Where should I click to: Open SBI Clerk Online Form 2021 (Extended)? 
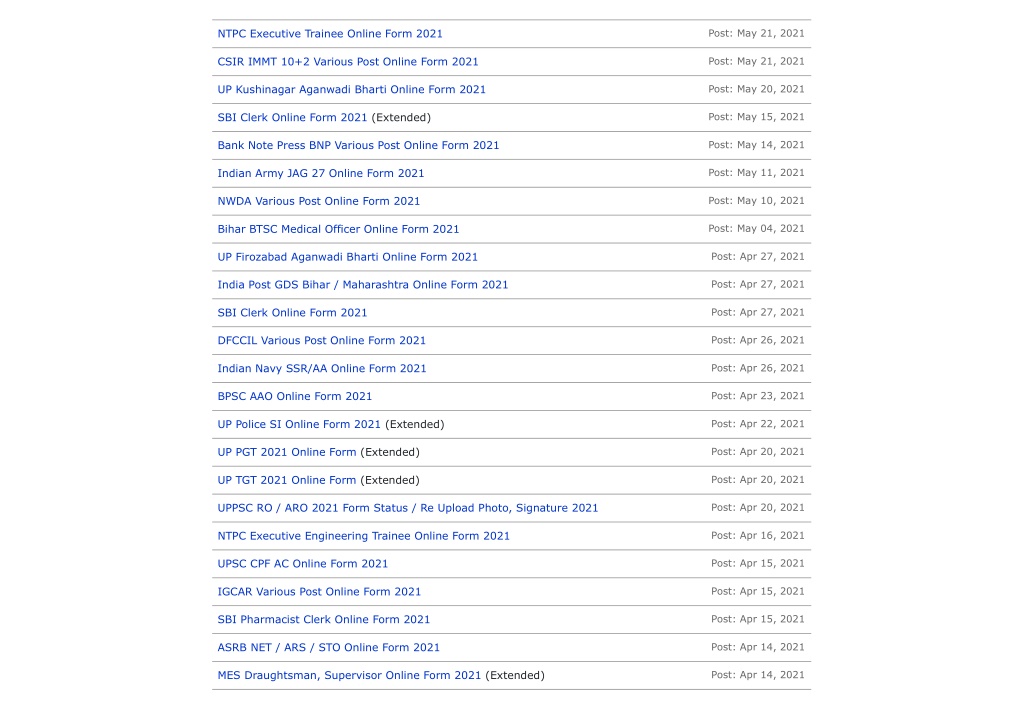[x=292, y=118]
